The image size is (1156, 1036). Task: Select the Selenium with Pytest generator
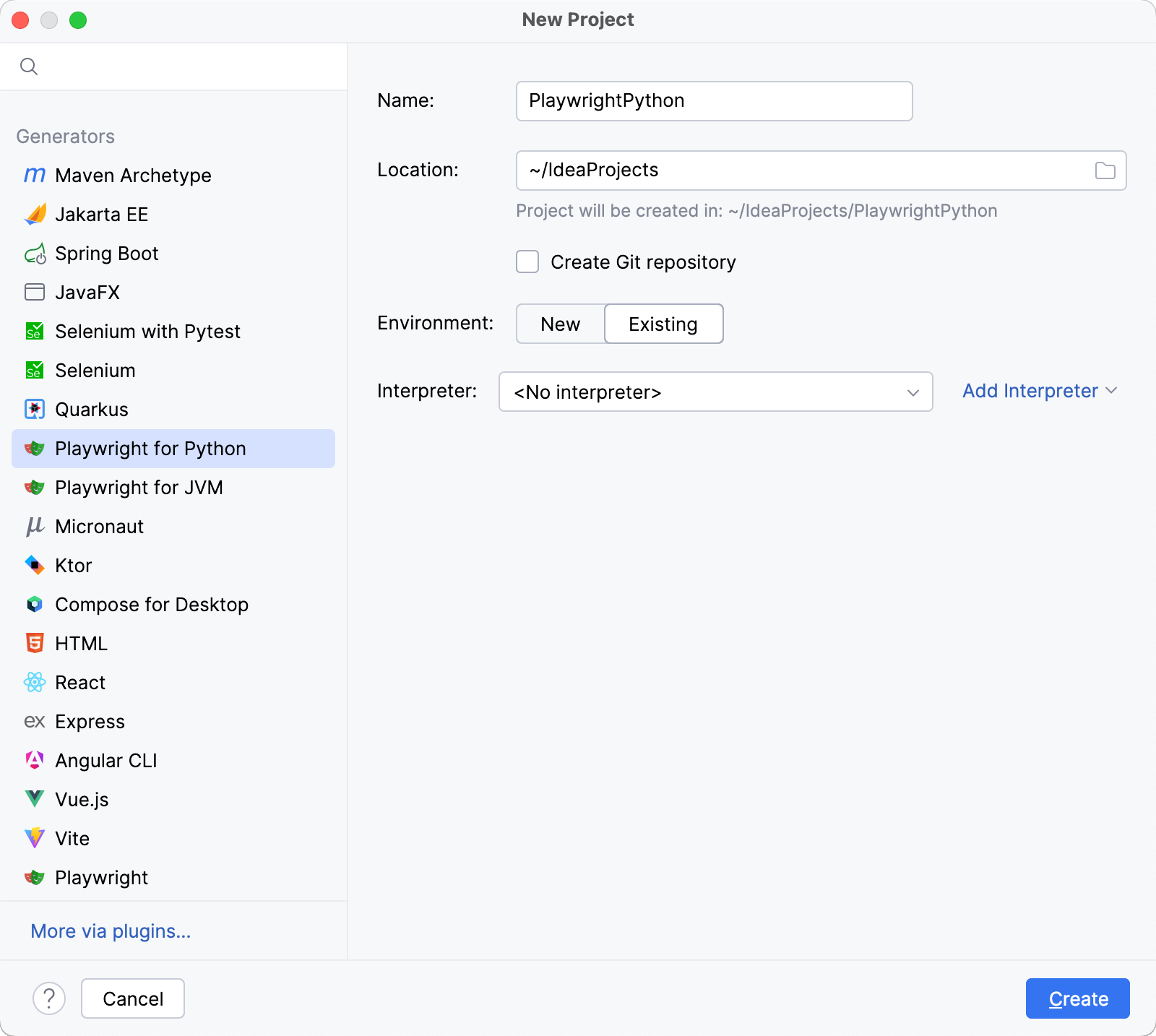[x=147, y=331]
